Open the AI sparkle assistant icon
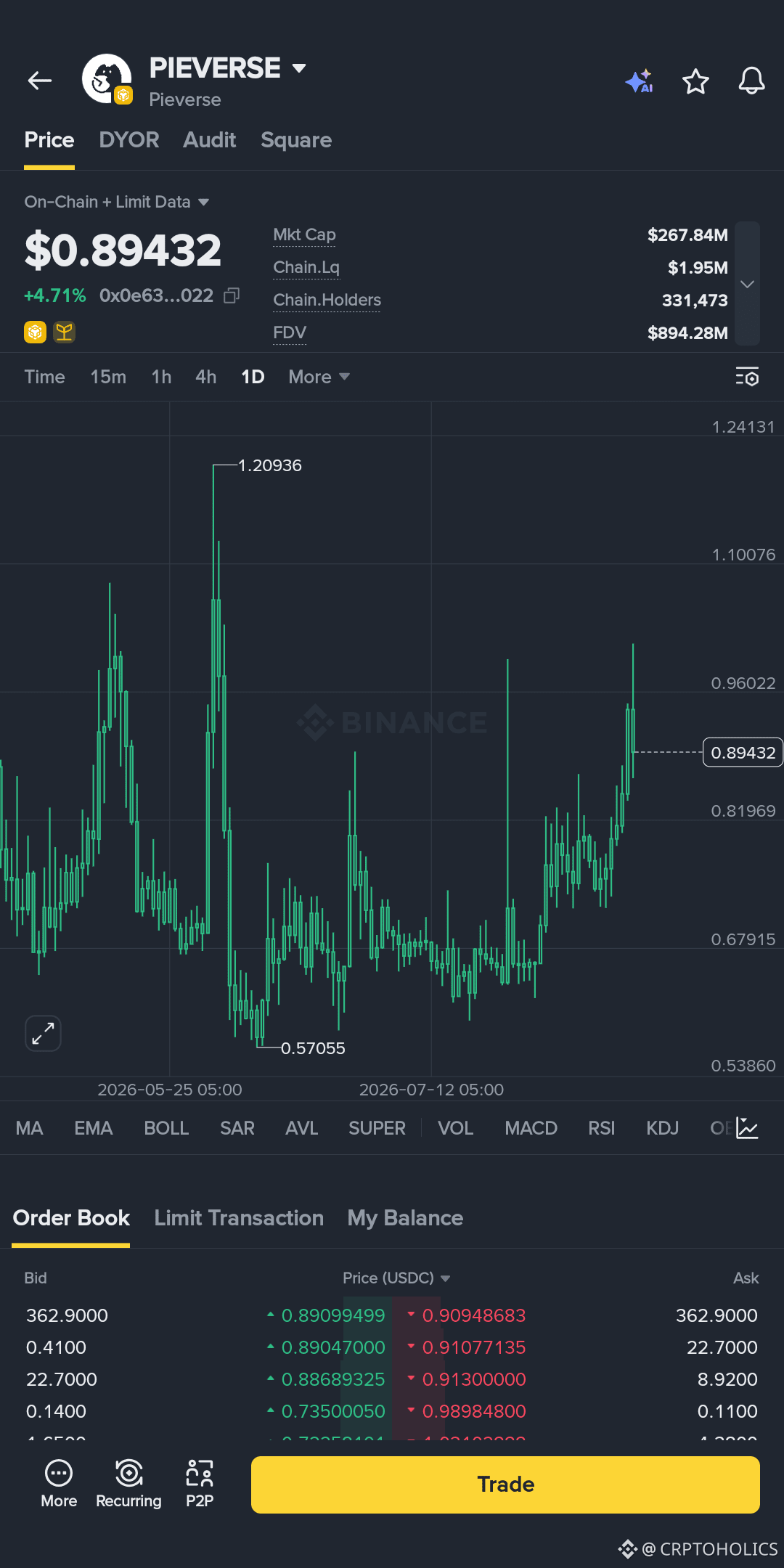The height and width of the screenshot is (1568, 784). point(640,81)
